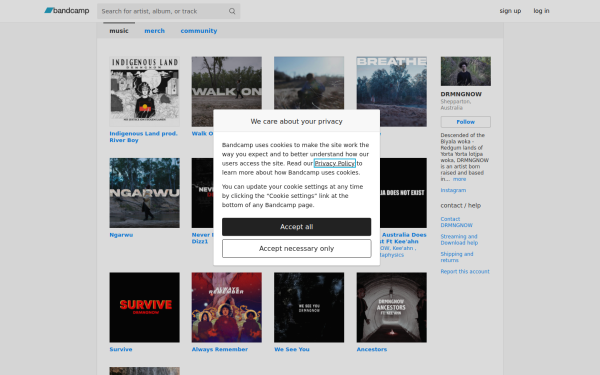Open the log in link
Viewport: 600px width, 375px height.
pos(541,11)
